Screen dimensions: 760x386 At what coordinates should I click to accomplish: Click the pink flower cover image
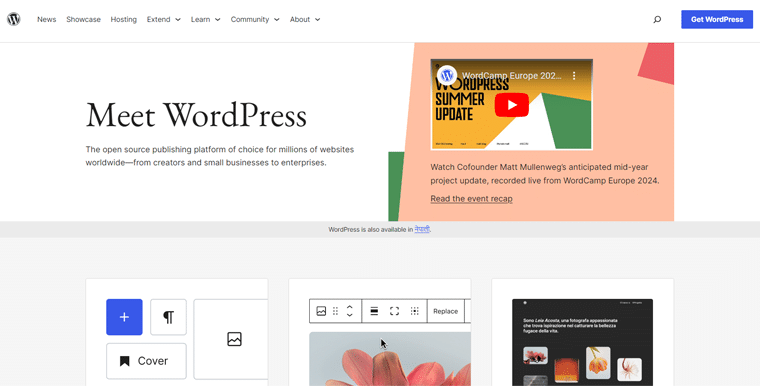click(390, 359)
